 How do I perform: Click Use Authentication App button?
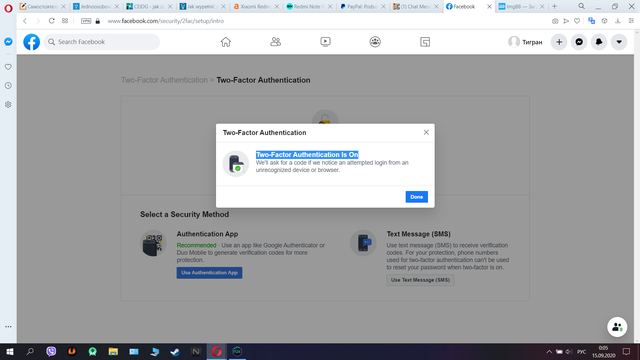(209, 273)
